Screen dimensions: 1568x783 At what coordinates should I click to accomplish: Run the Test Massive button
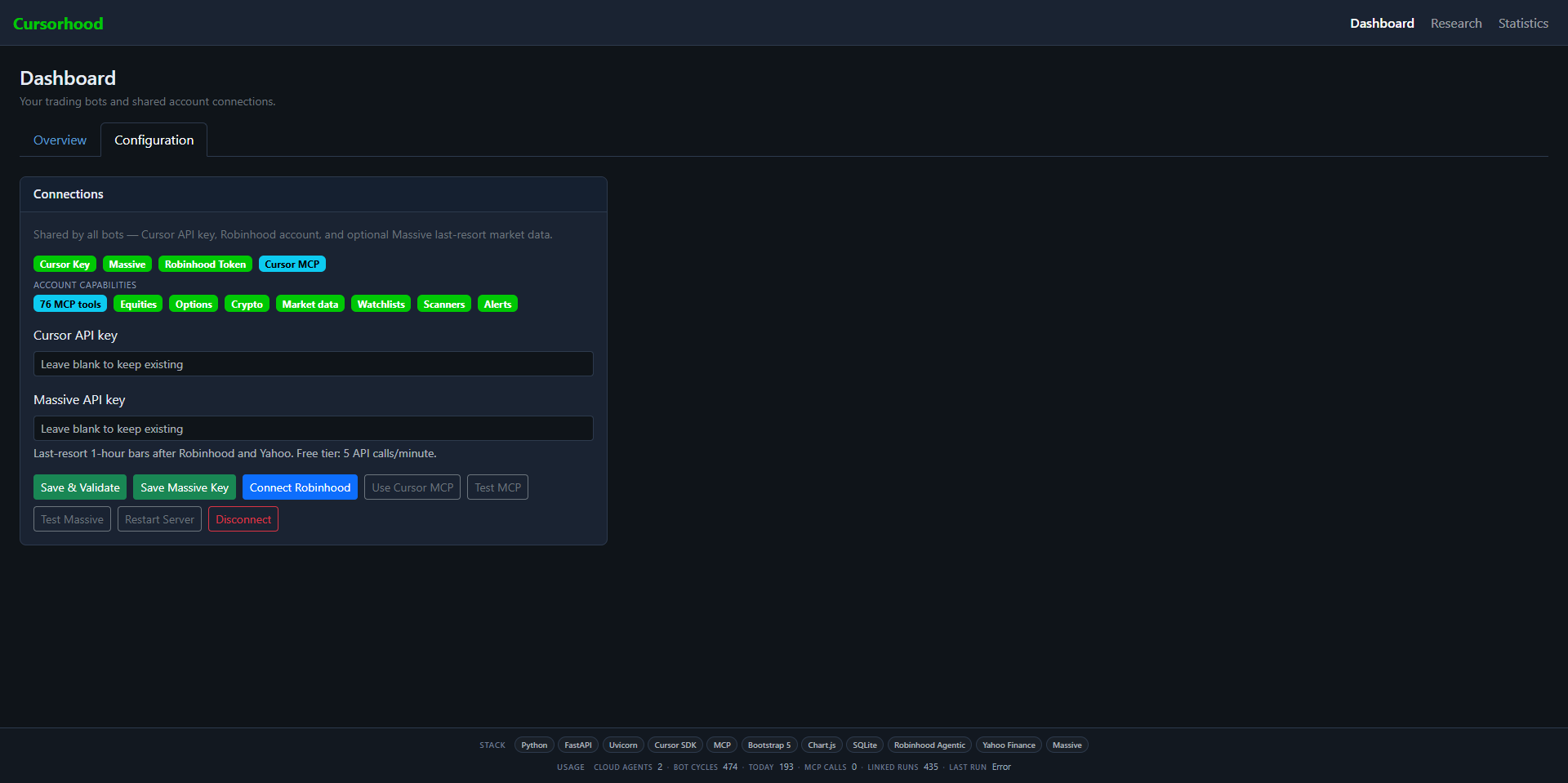pos(72,519)
